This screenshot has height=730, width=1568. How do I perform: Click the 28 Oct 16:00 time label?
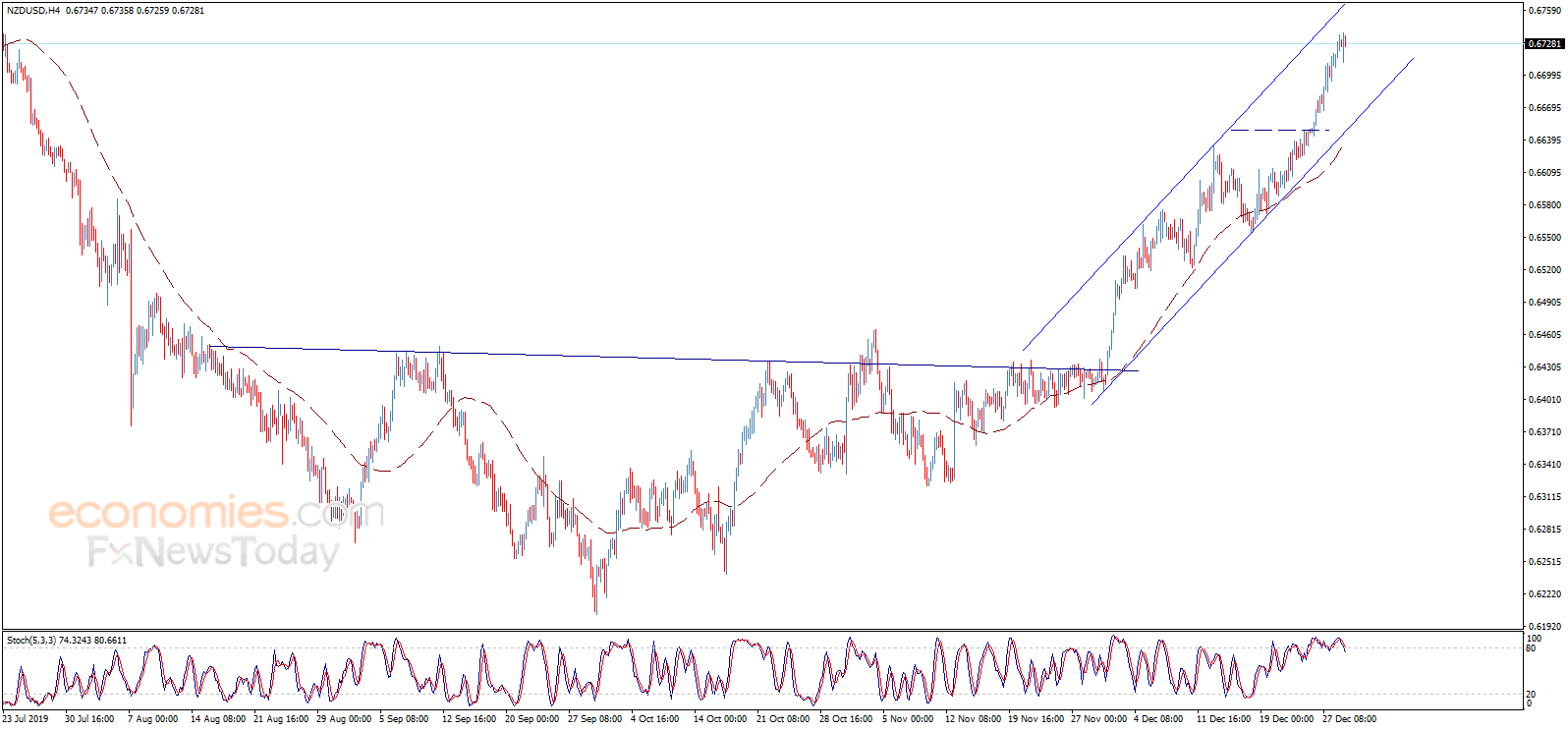coord(846,719)
